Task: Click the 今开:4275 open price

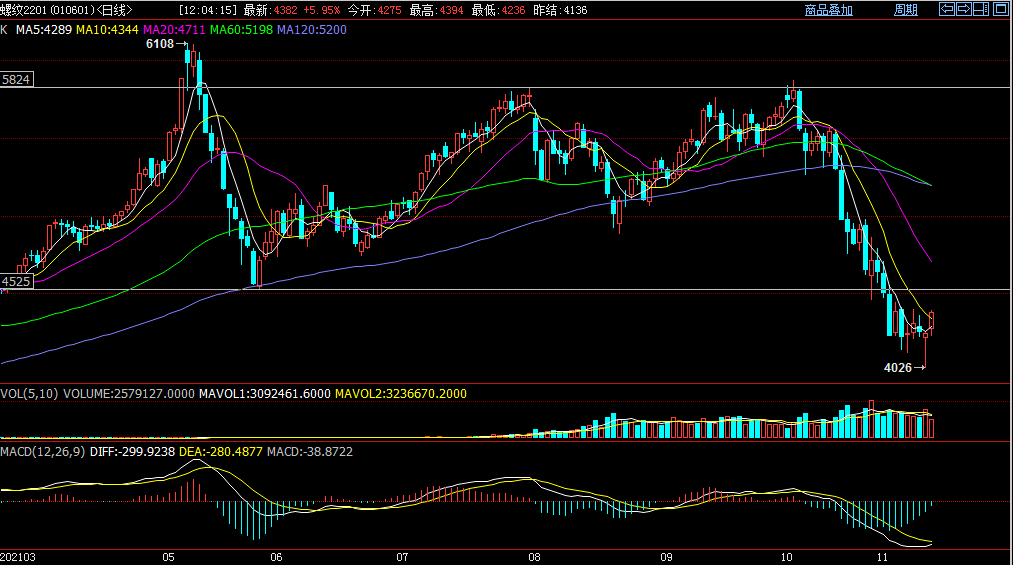Action: 374,10
